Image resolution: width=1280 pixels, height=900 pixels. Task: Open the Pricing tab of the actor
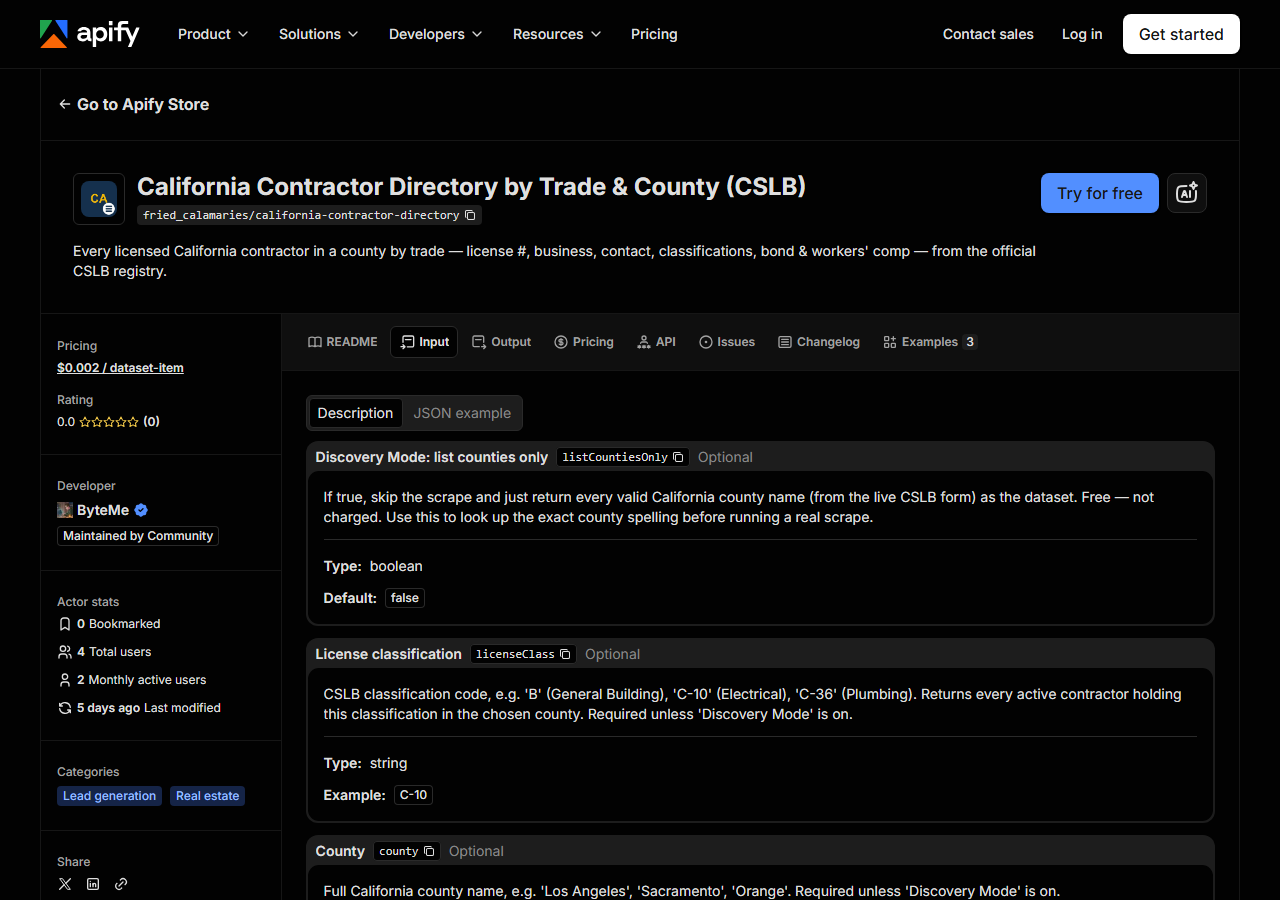[x=584, y=342]
